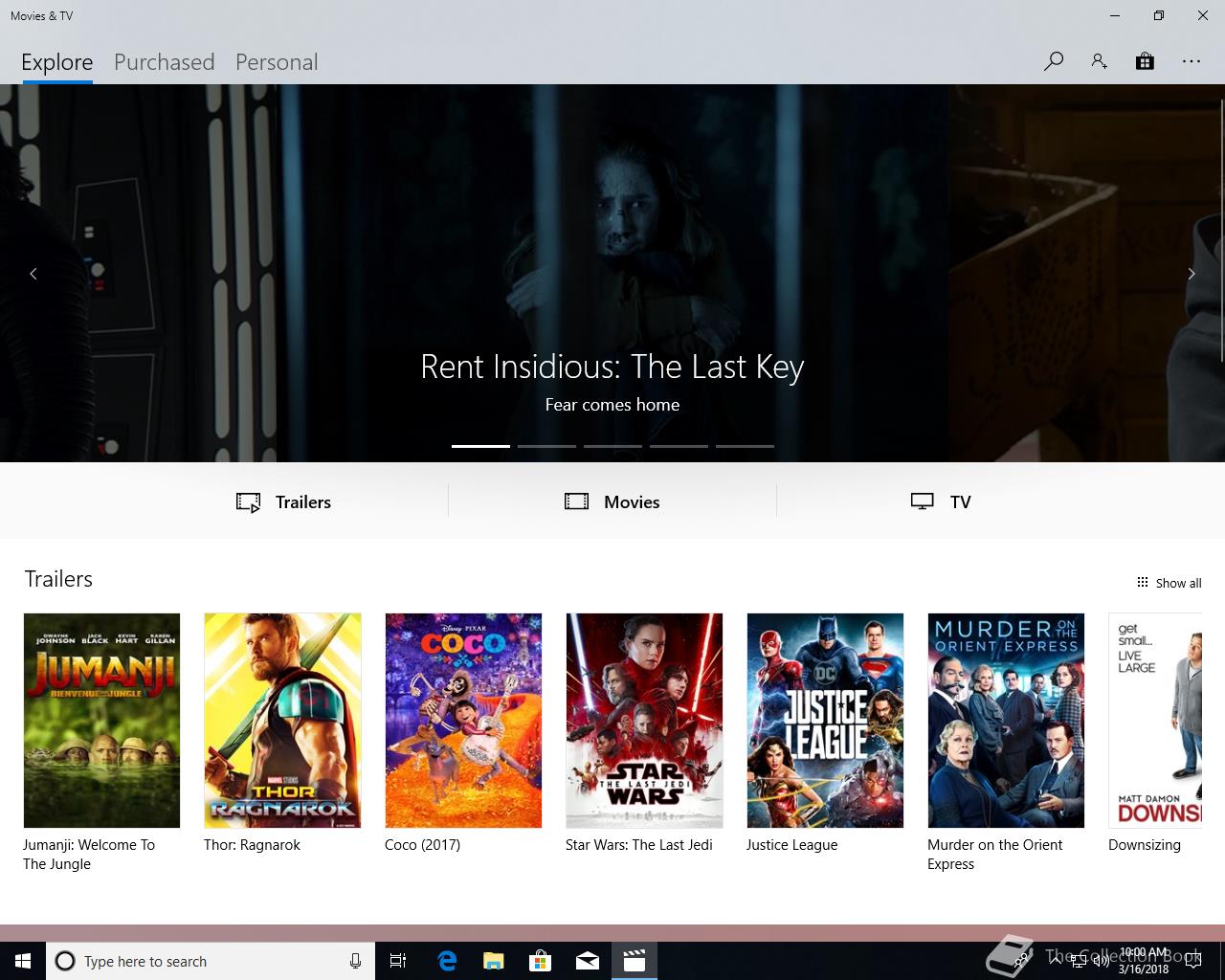Open the Thor: Ragnarok poster
Image resolution: width=1225 pixels, height=980 pixels.
pos(282,721)
